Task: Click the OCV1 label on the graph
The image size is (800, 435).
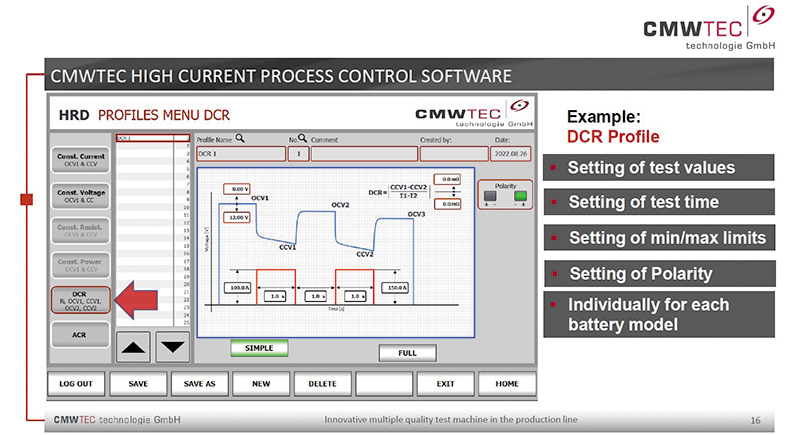Action: pos(260,198)
